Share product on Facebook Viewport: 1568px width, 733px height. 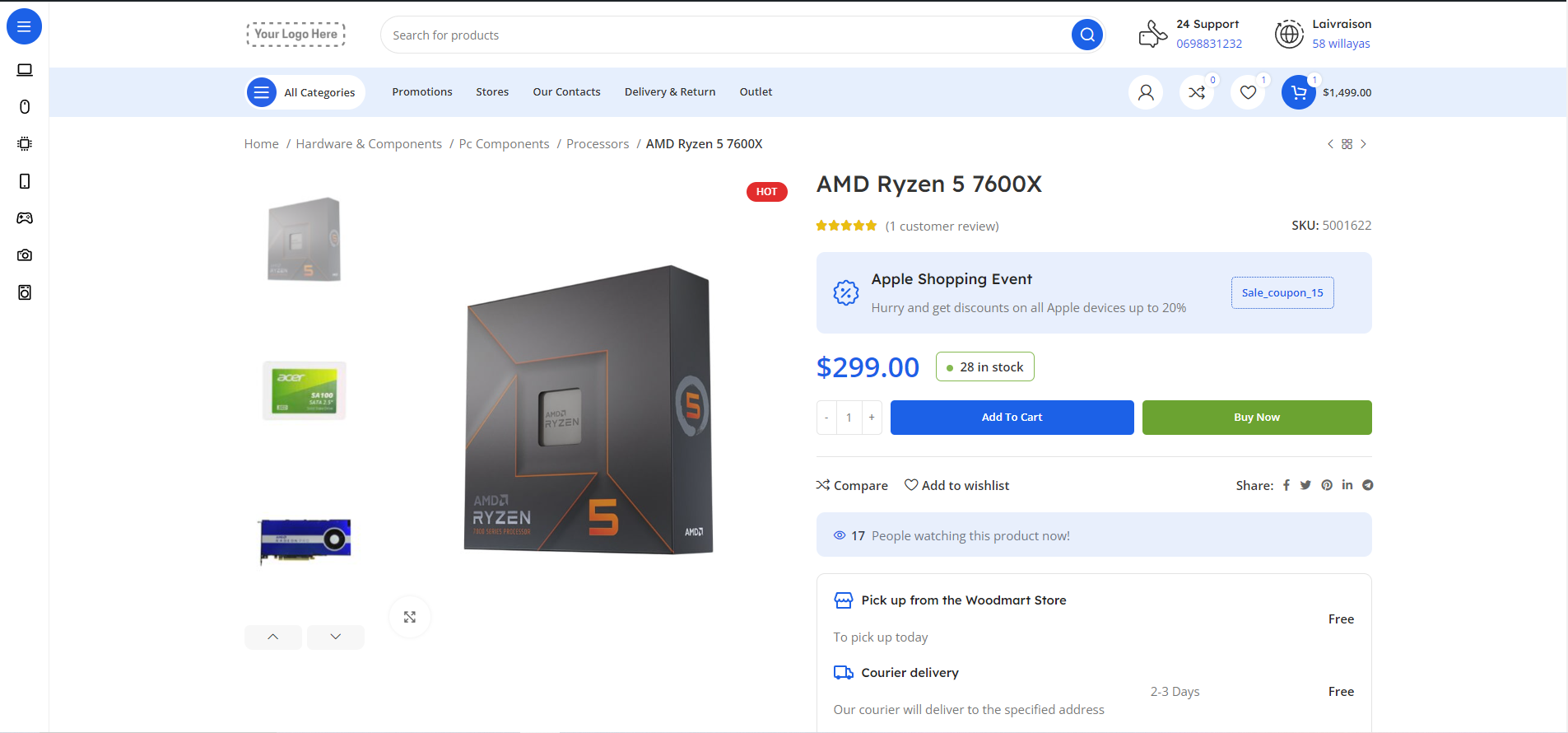(x=1286, y=485)
